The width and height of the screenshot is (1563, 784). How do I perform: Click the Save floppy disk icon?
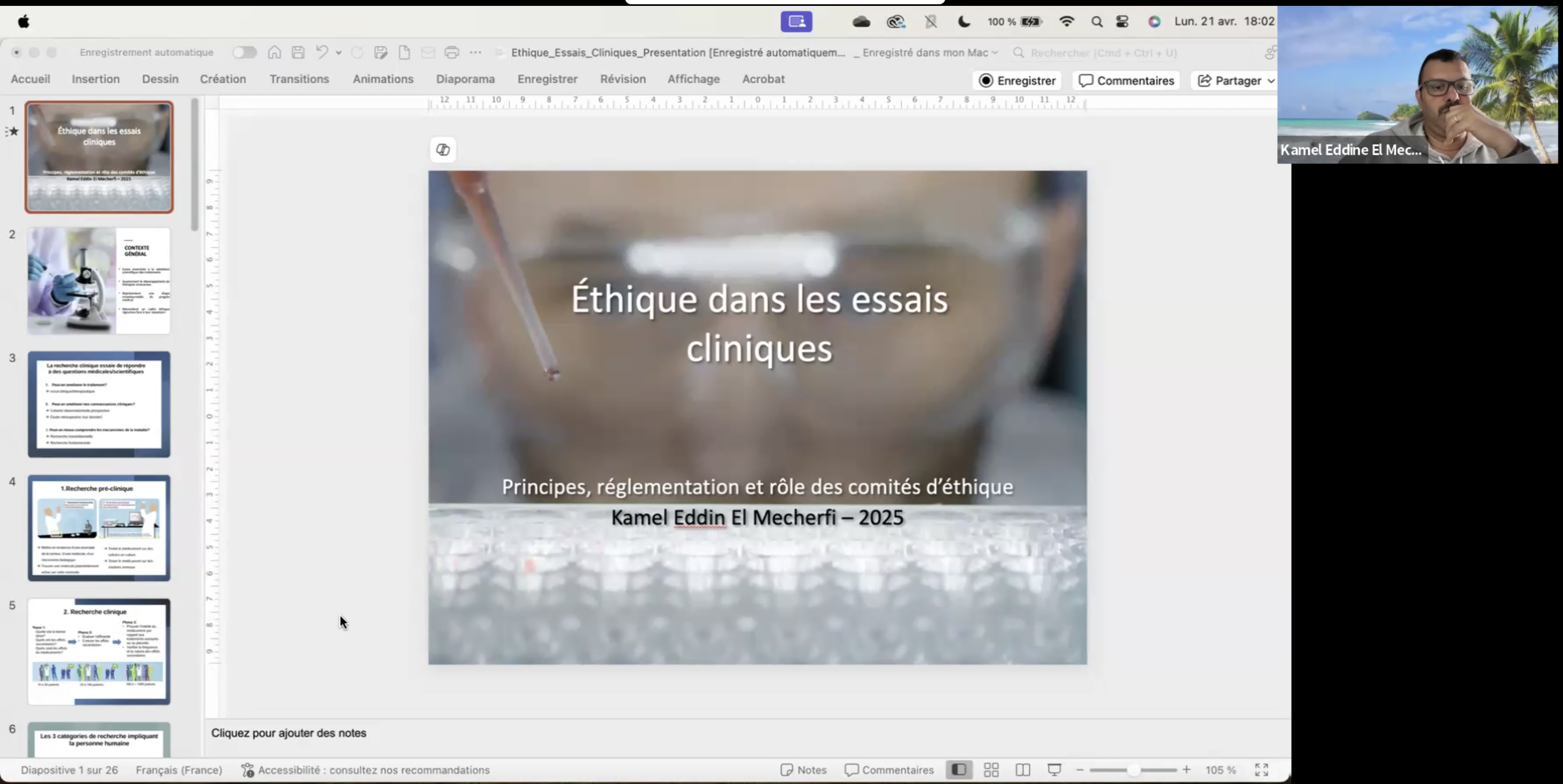pyautogui.click(x=298, y=52)
